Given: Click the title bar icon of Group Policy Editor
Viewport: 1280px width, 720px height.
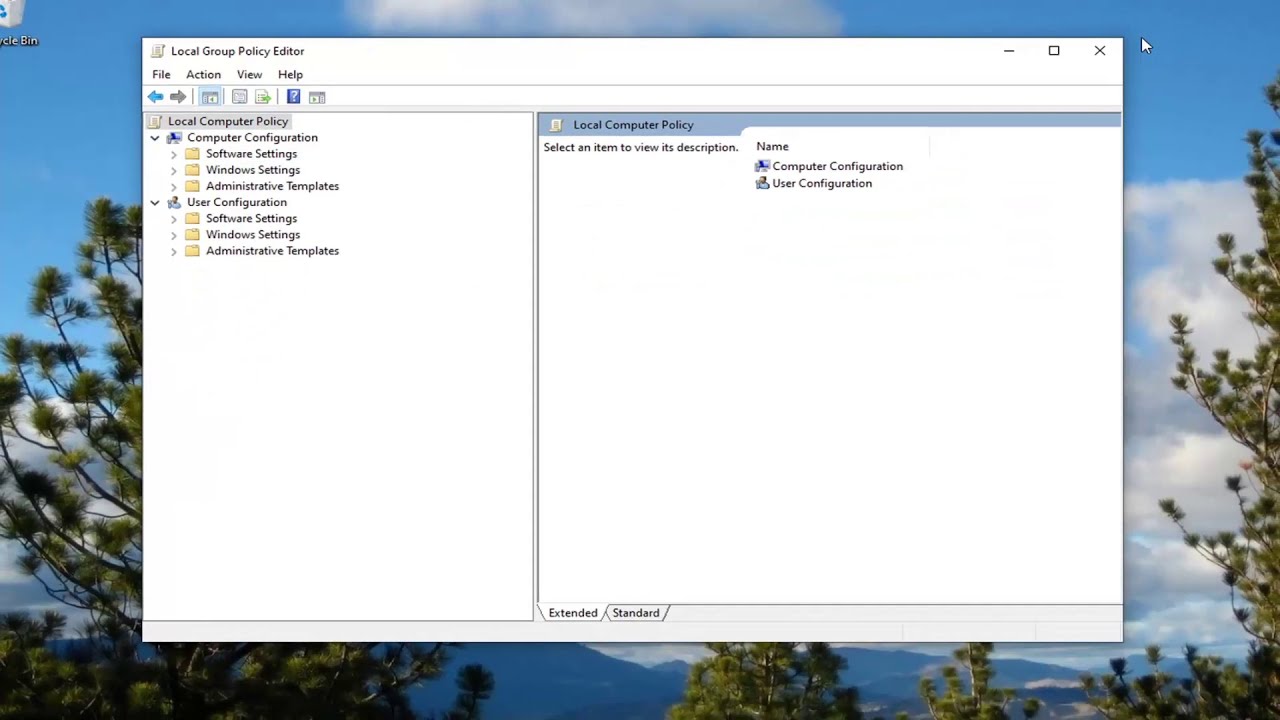Looking at the screenshot, I should coord(158,51).
